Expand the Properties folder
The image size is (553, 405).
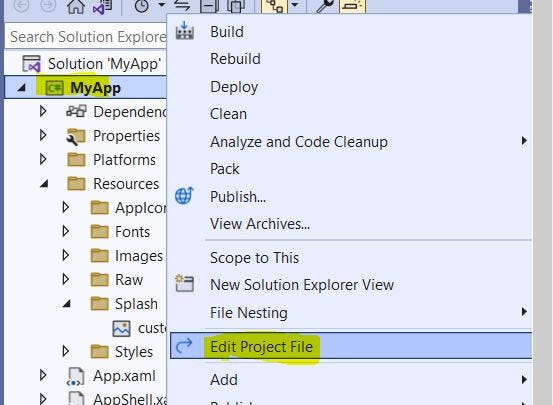point(43,135)
